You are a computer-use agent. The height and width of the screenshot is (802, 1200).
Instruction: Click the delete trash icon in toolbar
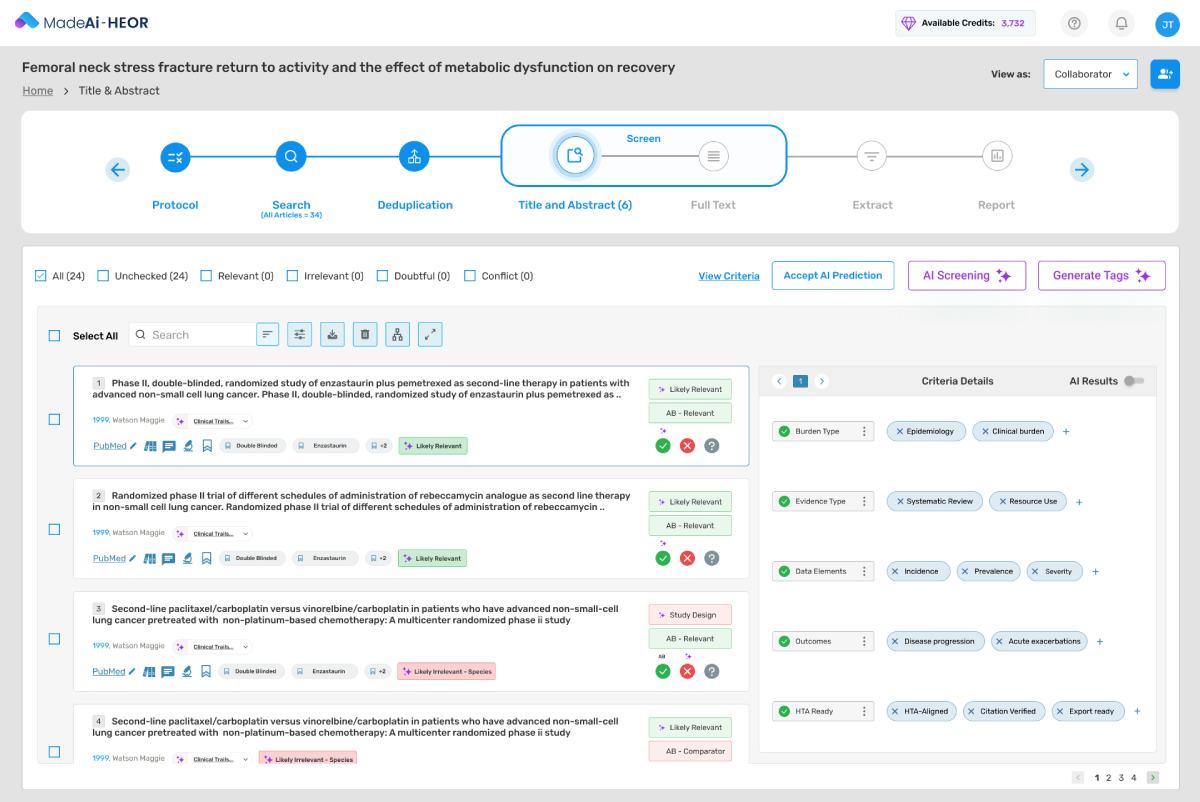pos(365,335)
